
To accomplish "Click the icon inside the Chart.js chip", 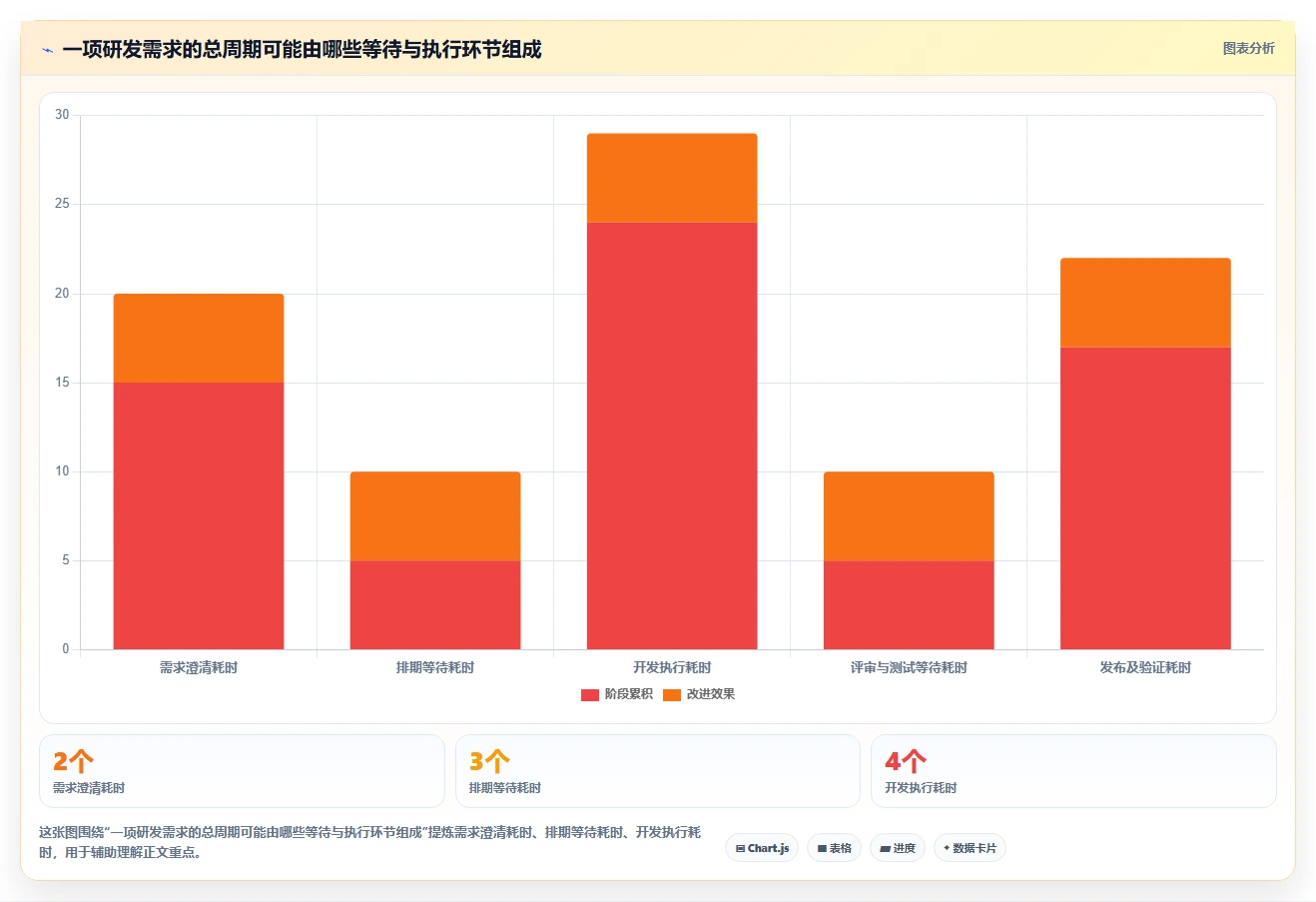I will click(x=740, y=848).
